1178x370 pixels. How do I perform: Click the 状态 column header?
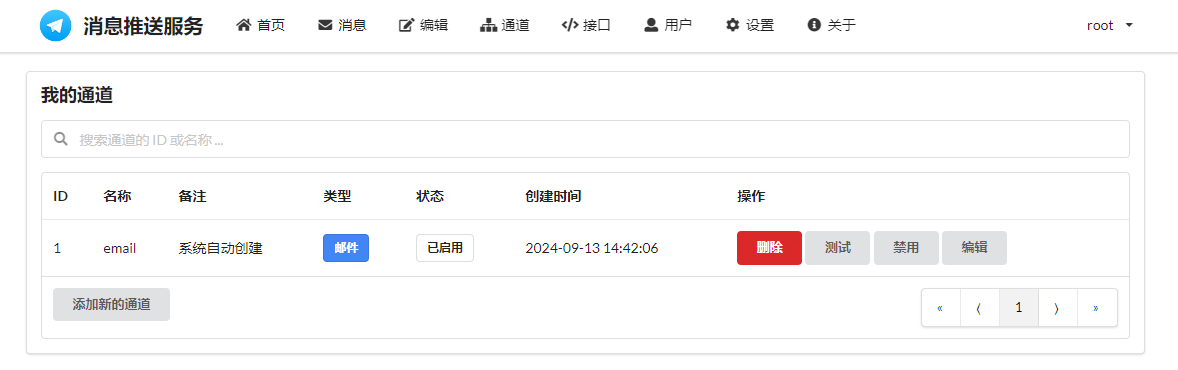click(x=430, y=196)
